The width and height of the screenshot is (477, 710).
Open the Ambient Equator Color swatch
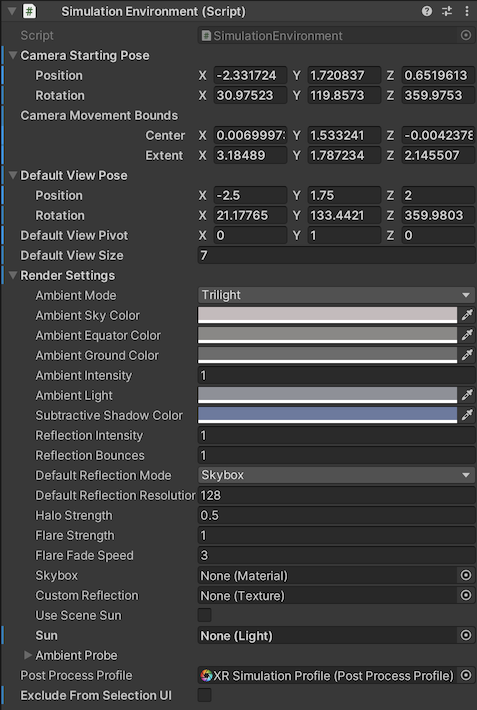coord(328,335)
